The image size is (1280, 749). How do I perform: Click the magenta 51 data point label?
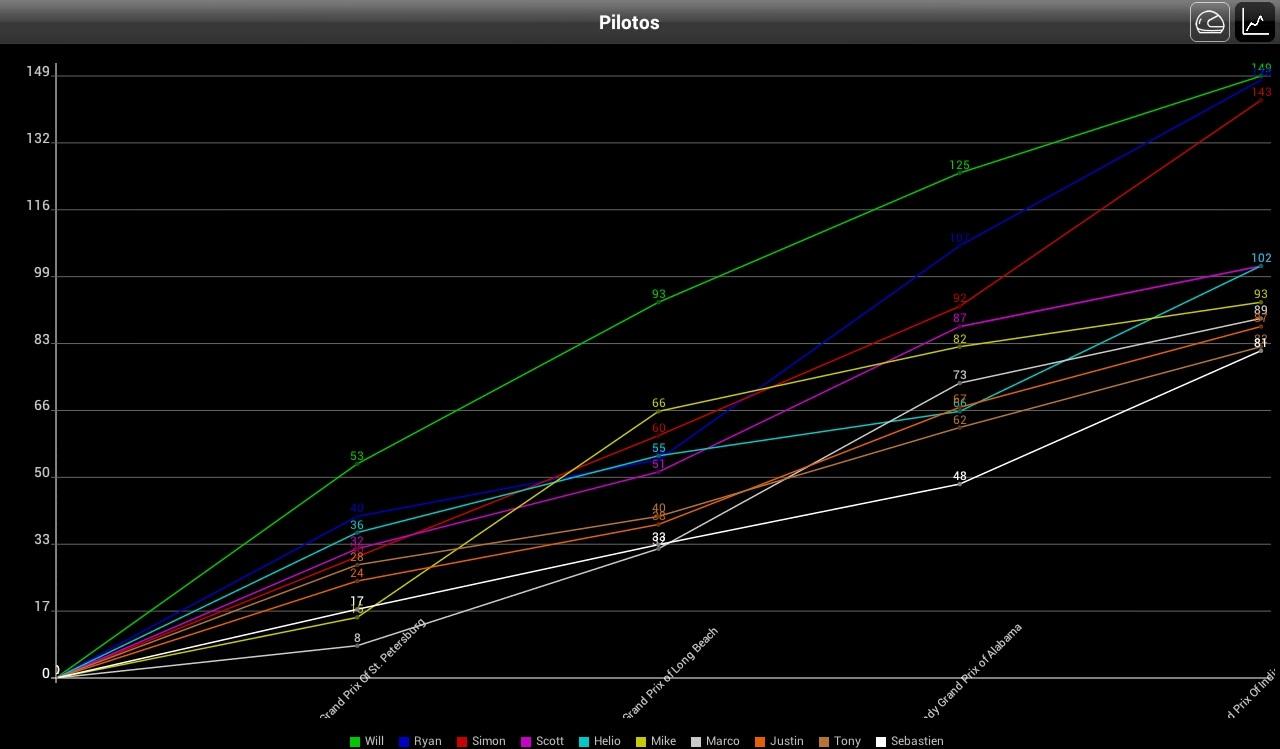point(659,465)
